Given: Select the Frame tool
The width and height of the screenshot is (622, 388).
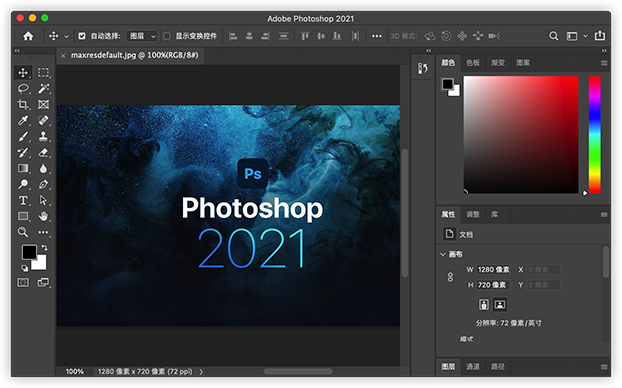Looking at the screenshot, I should (x=43, y=104).
